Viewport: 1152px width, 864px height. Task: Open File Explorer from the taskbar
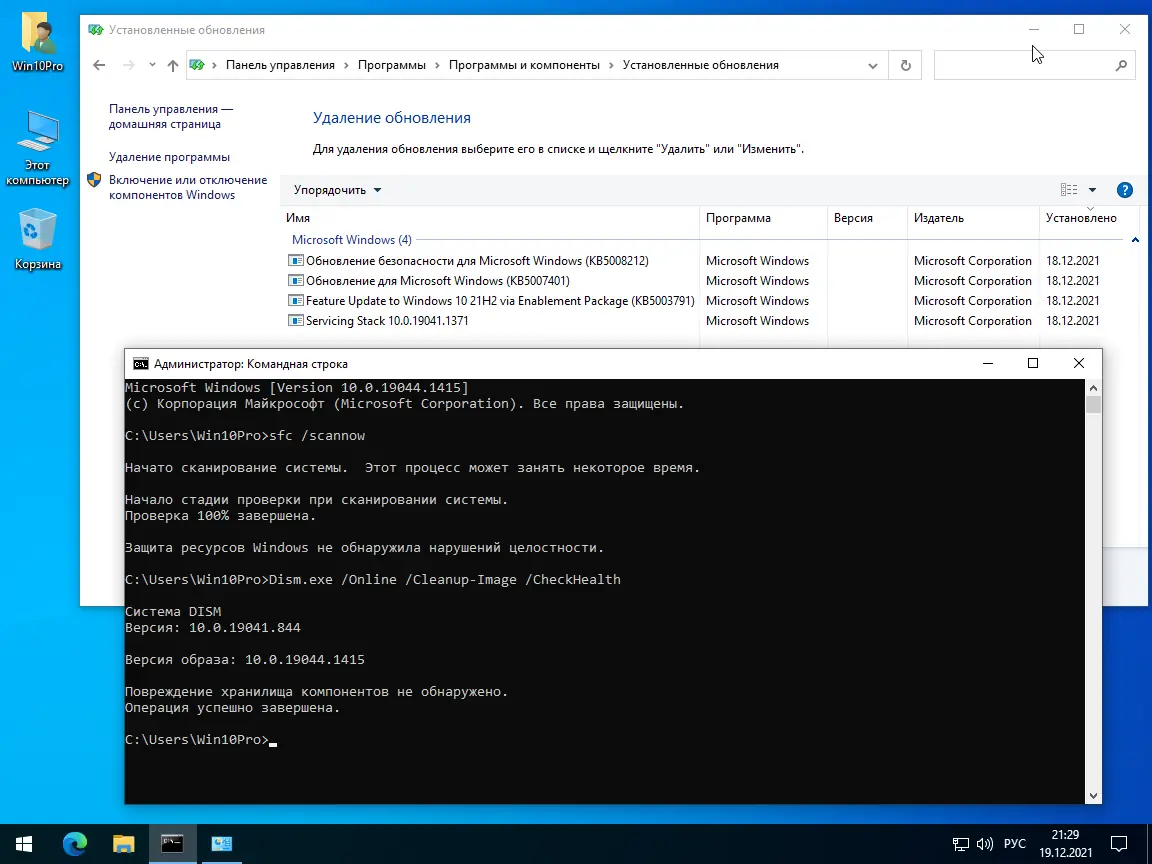tap(123, 844)
